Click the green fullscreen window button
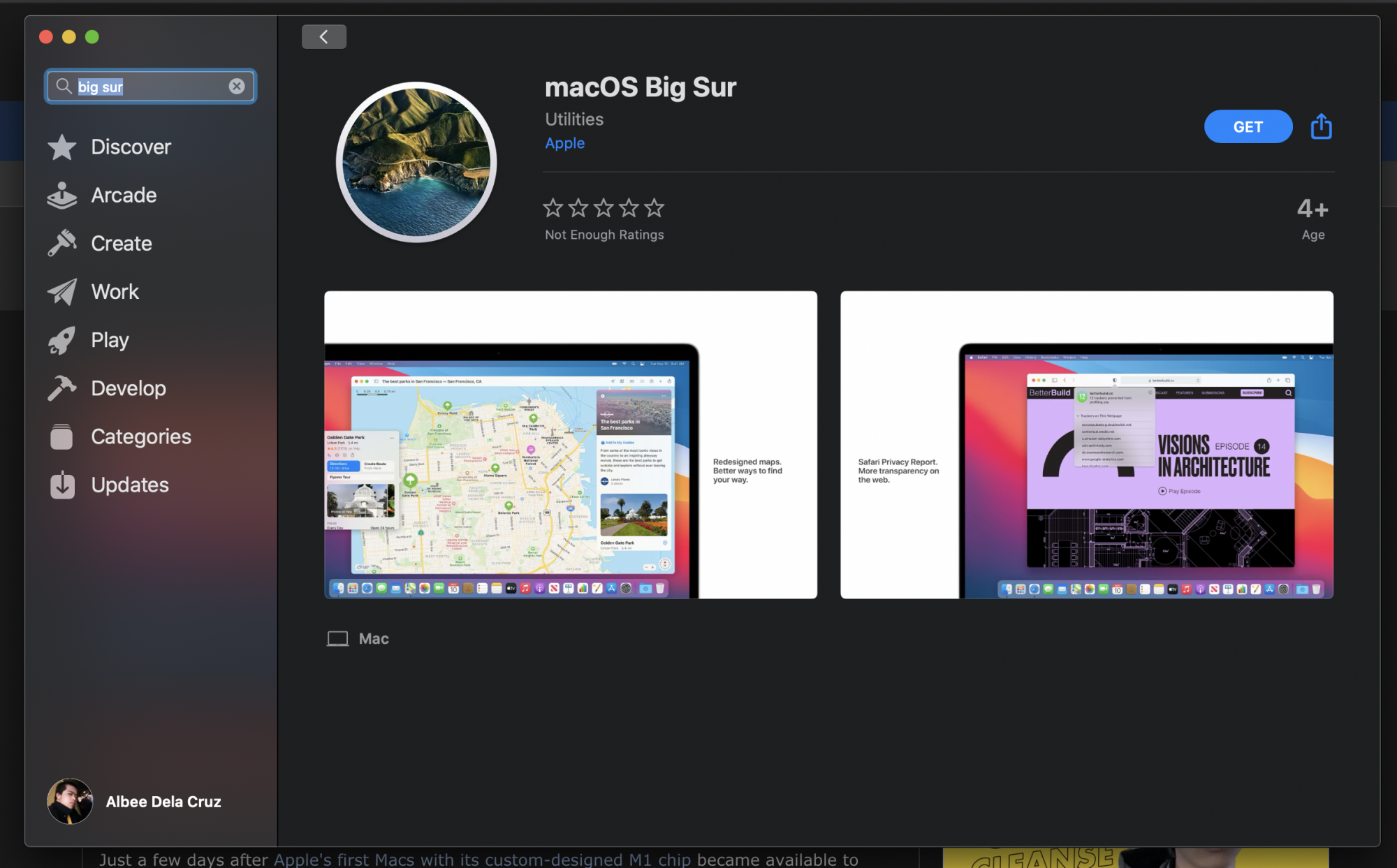The image size is (1397, 868). pyautogui.click(x=92, y=37)
